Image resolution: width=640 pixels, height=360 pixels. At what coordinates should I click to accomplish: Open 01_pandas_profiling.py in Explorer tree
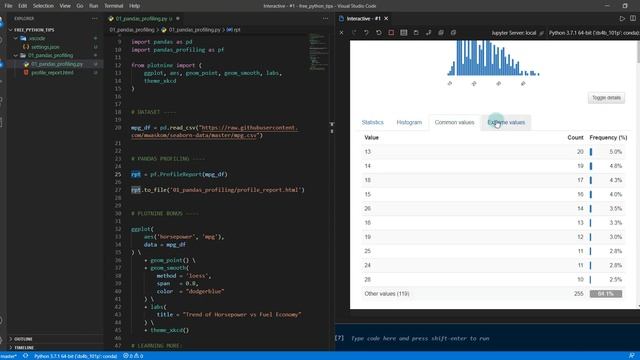pyautogui.click(x=57, y=64)
